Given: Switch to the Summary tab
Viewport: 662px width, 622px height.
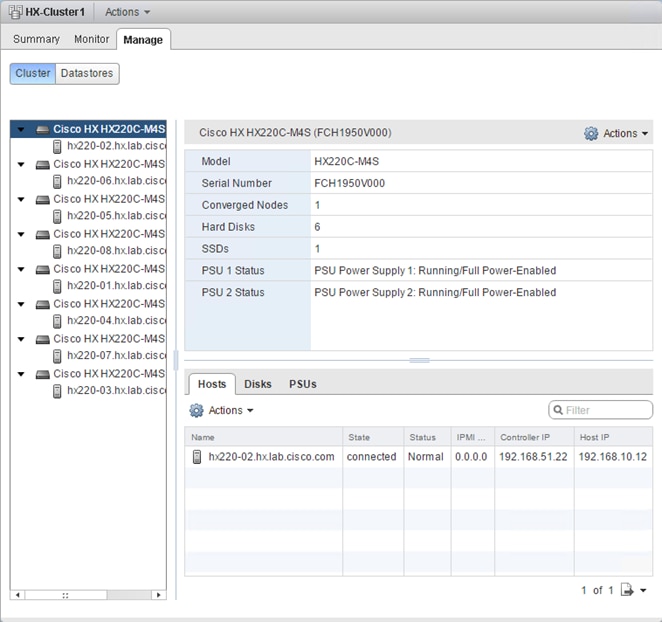Looking at the screenshot, I should coord(36,39).
